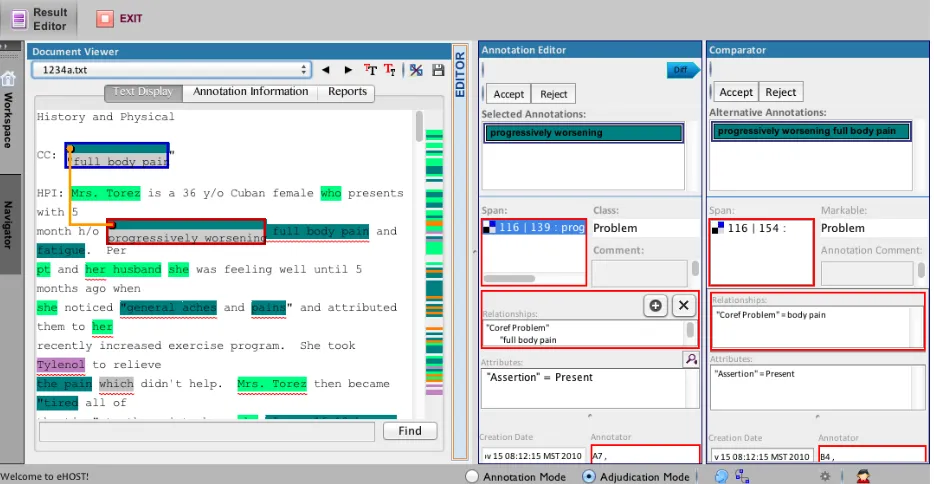934x484 pixels.
Task: Open attribute editor magnifier icon
Action: (x=691, y=359)
